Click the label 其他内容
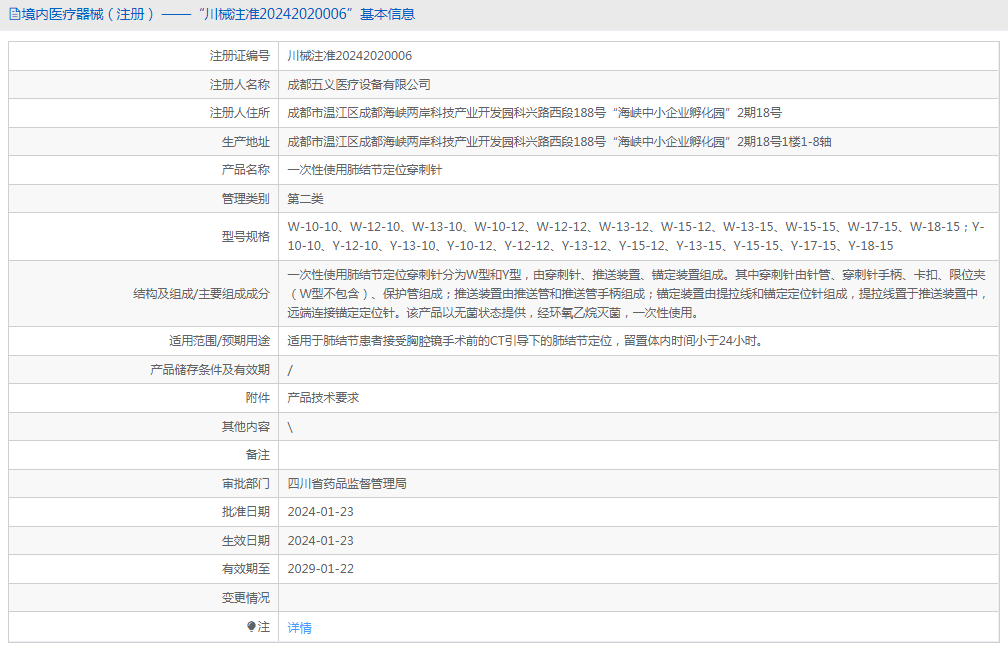The width and height of the screenshot is (1008, 648). [x=246, y=427]
